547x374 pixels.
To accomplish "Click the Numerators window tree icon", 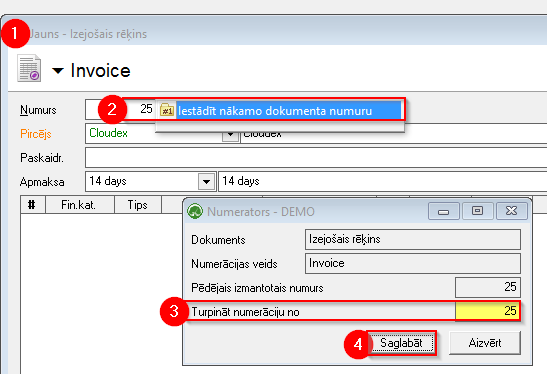I will pyautogui.click(x=195, y=211).
